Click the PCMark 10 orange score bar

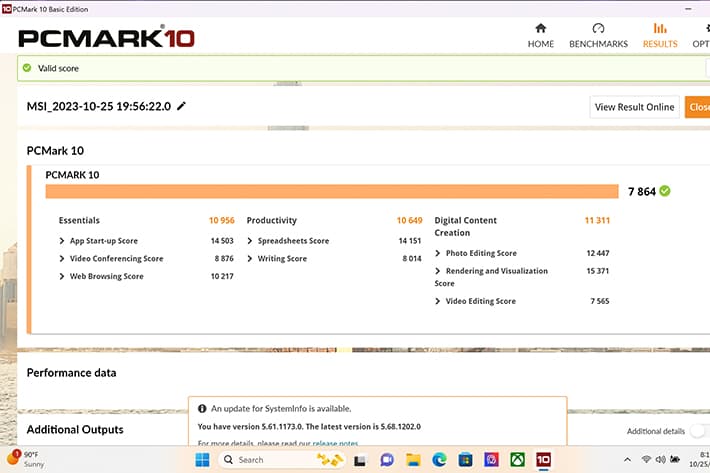(x=332, y=191)
